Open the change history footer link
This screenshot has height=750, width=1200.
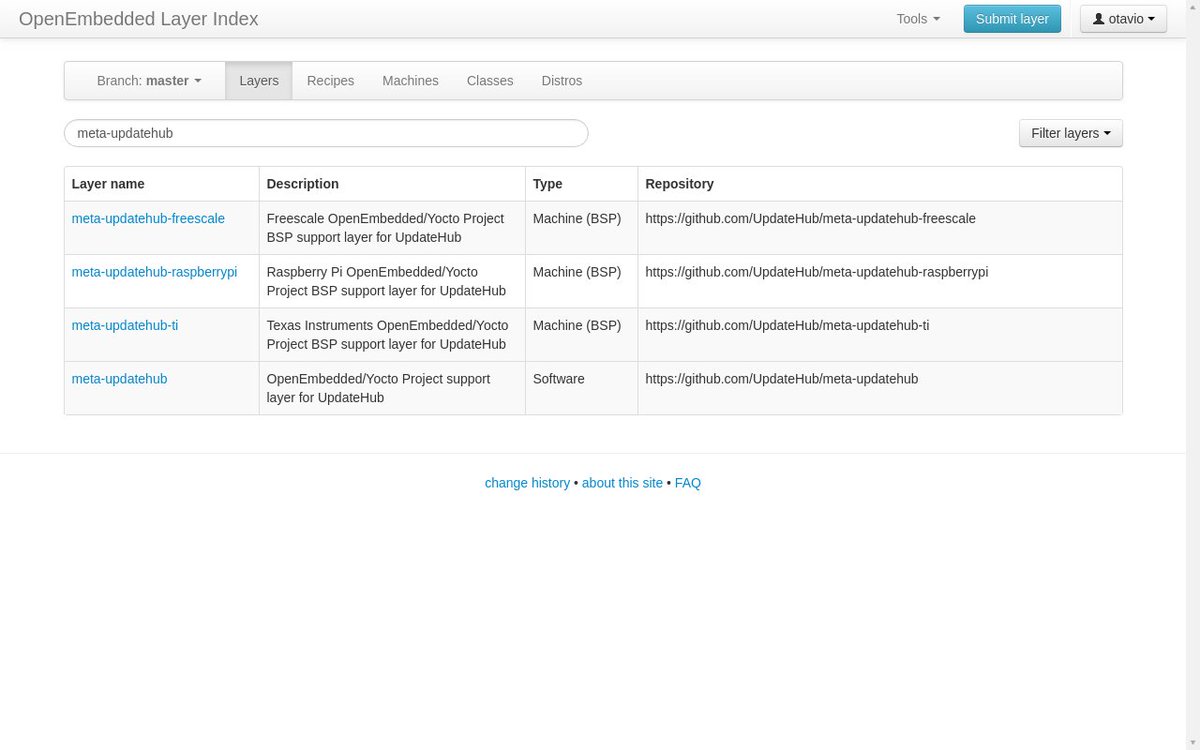[527, 483]
